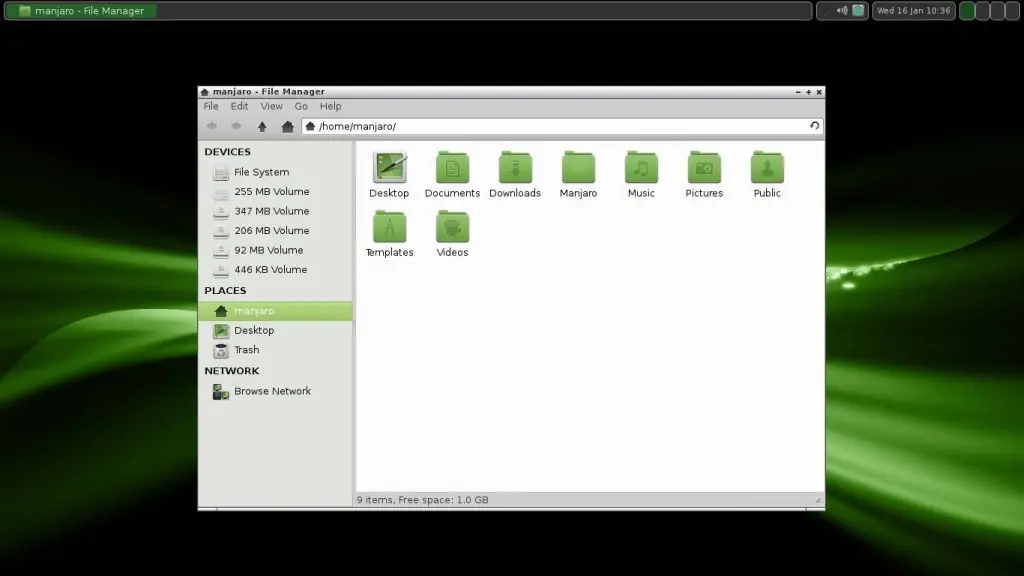Select the 446 KB Volume device
Image resolution: width=1024 pixels, height=576 pixels.
pyautogui.click(x=275, y=270)
